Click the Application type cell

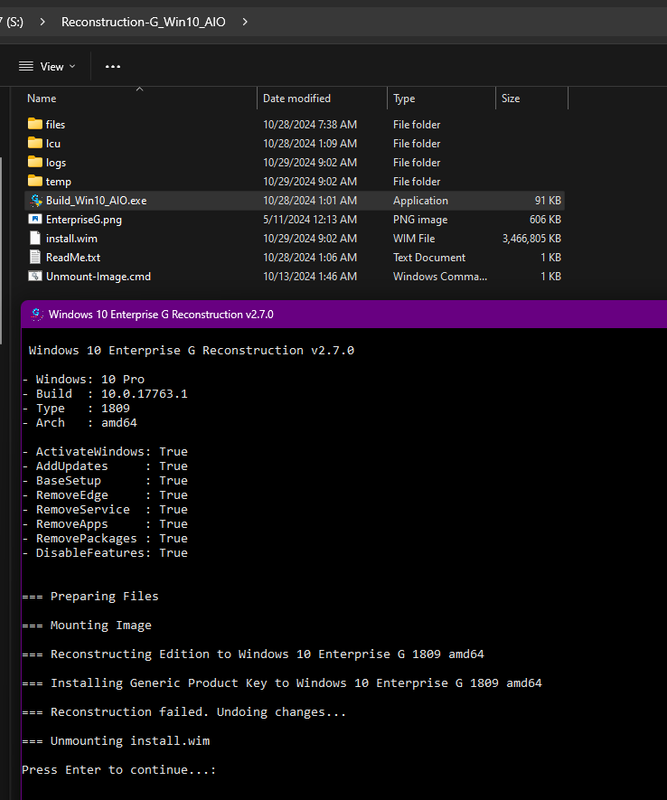(x=421, y=201)
